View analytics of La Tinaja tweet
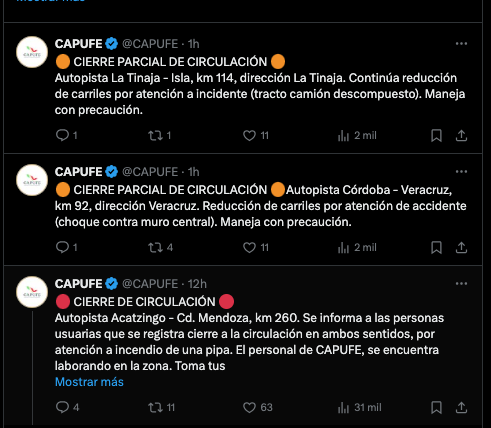Viewport: 491px width, 428px height. coord(357,135)
